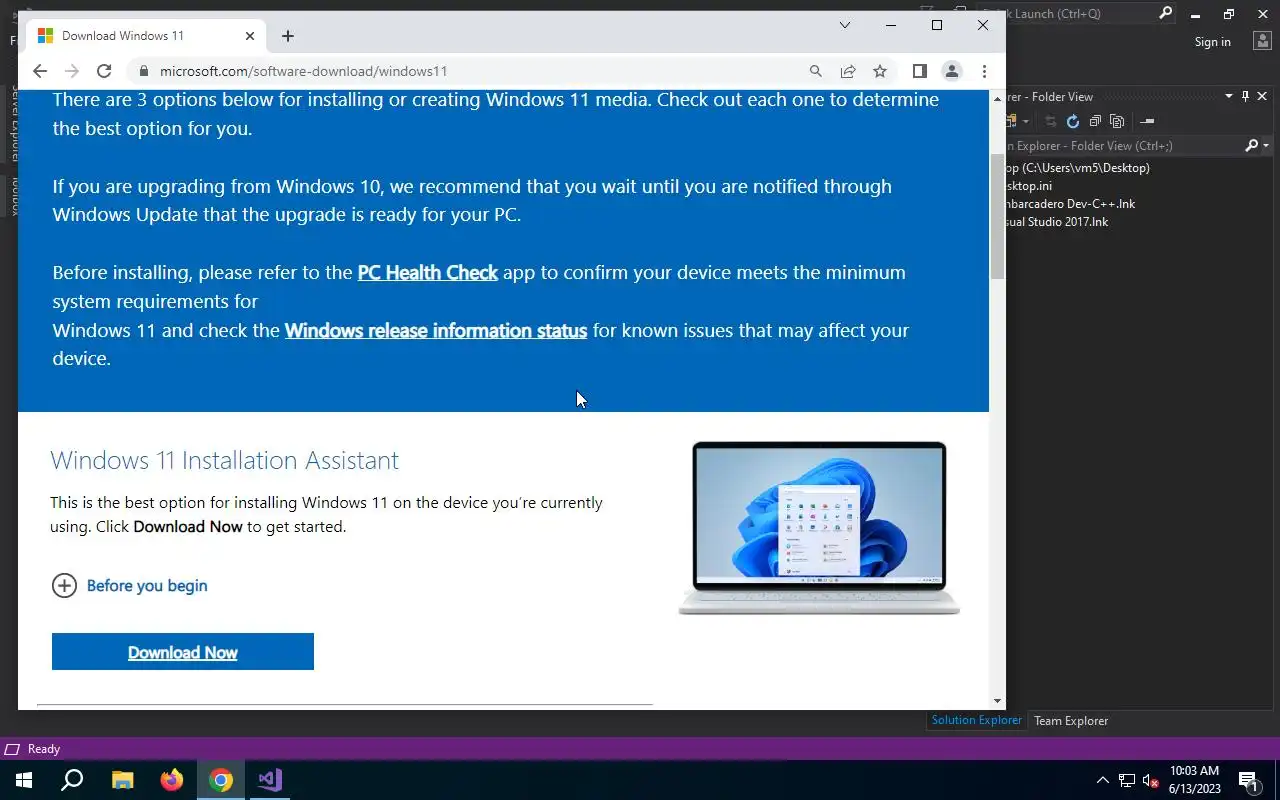Click Windows 11 Installation Assistant heading
1280x800 pixels.
pyautogui.click(x=225, y=460)
